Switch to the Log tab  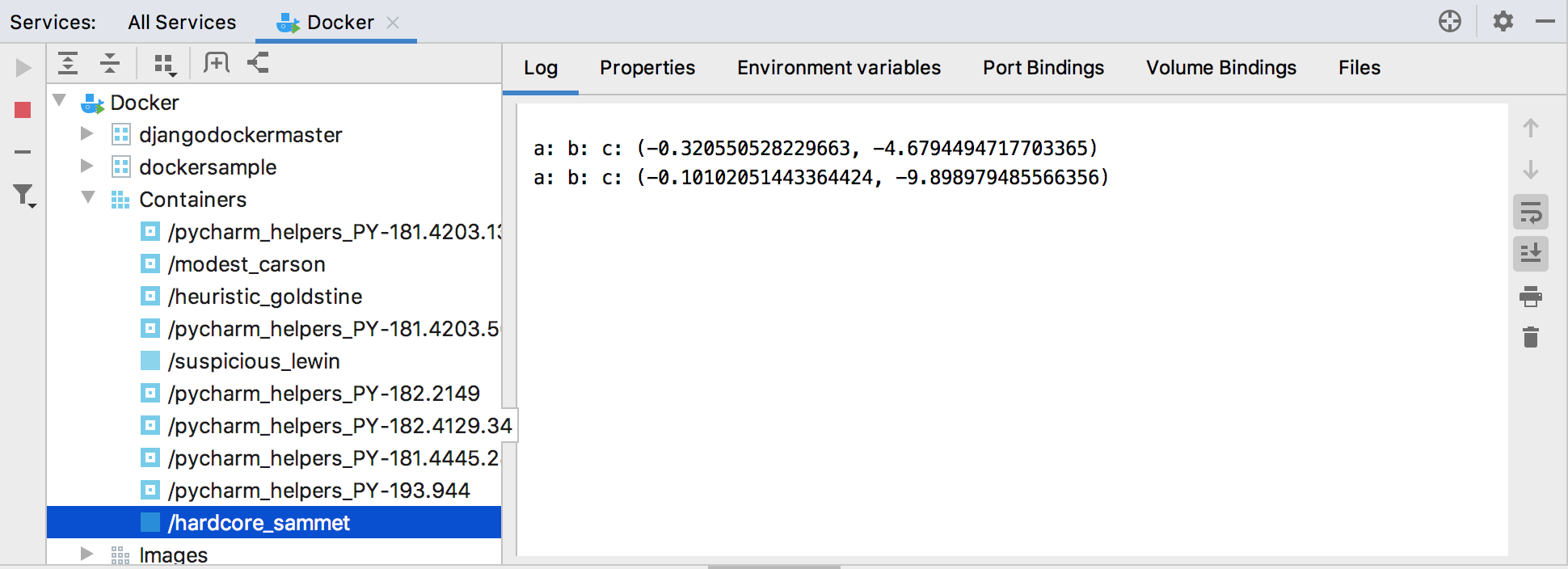pyautogui.click(x=541, y=68)
